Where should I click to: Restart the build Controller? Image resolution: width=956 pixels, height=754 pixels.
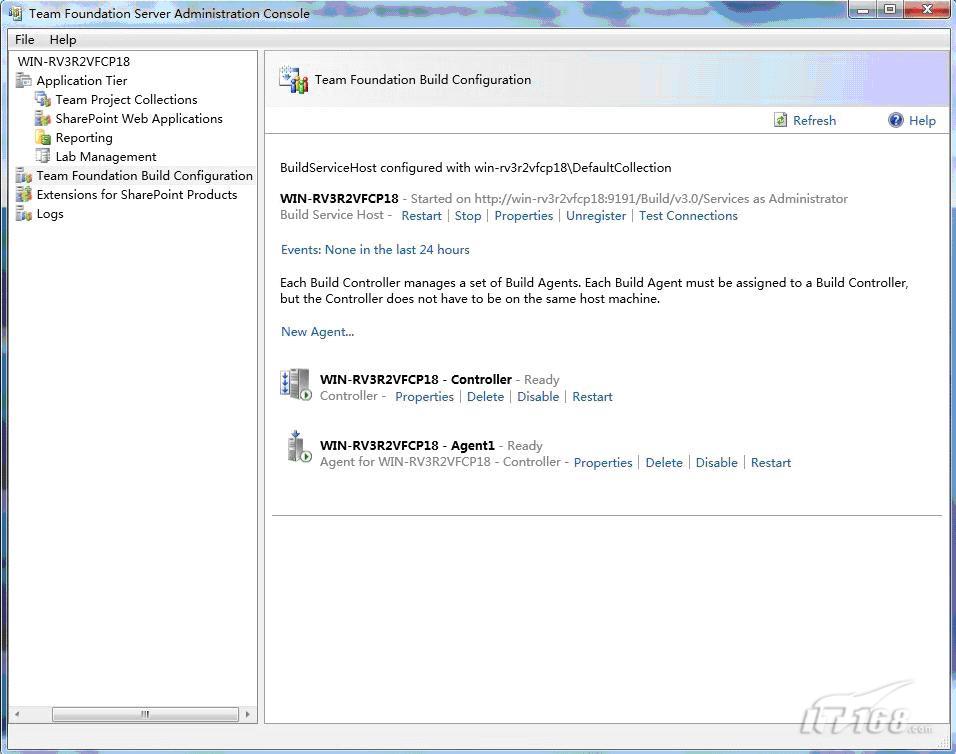(592, 397)
